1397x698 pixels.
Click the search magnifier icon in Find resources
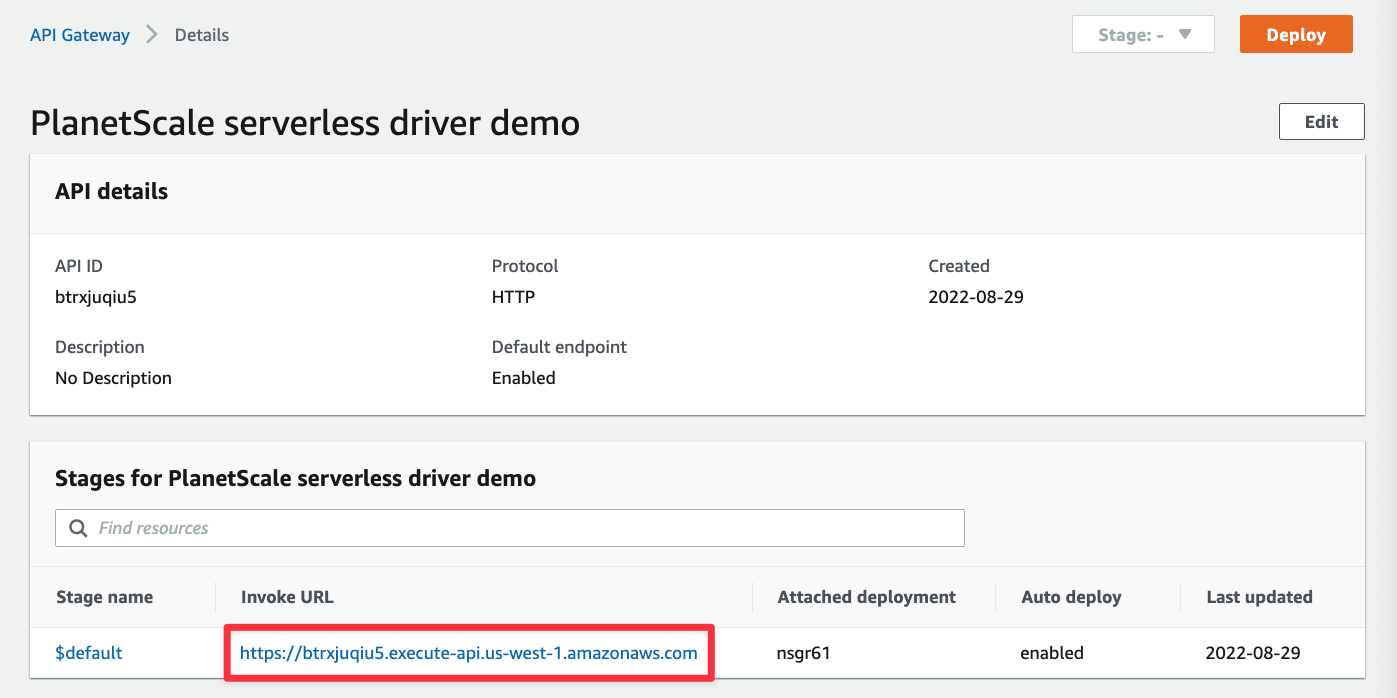[77, 528]
